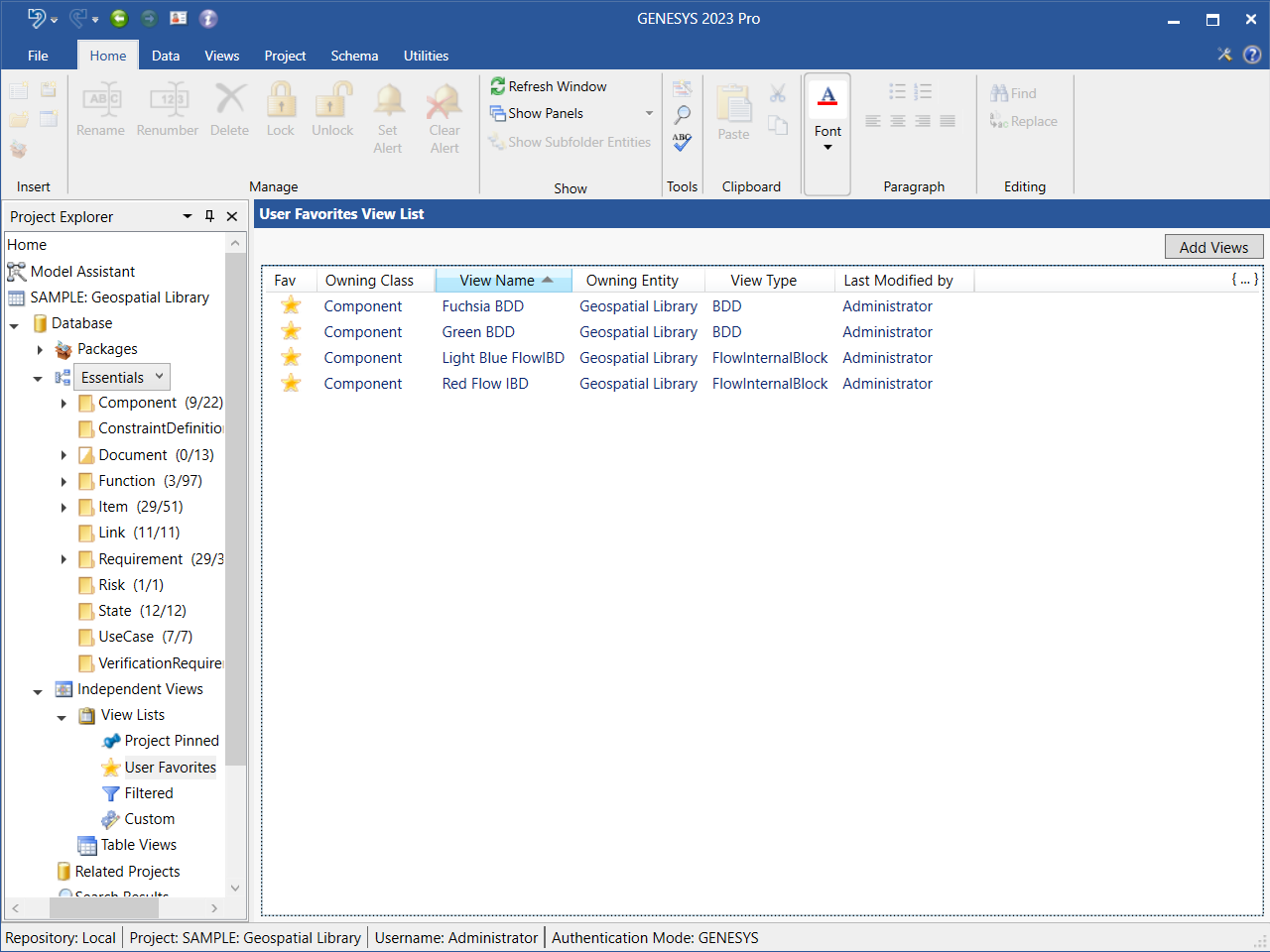The width and height of the screenshot is (1270, 952).
Task: Click the Add Views button
Action: click(1213, 248)
